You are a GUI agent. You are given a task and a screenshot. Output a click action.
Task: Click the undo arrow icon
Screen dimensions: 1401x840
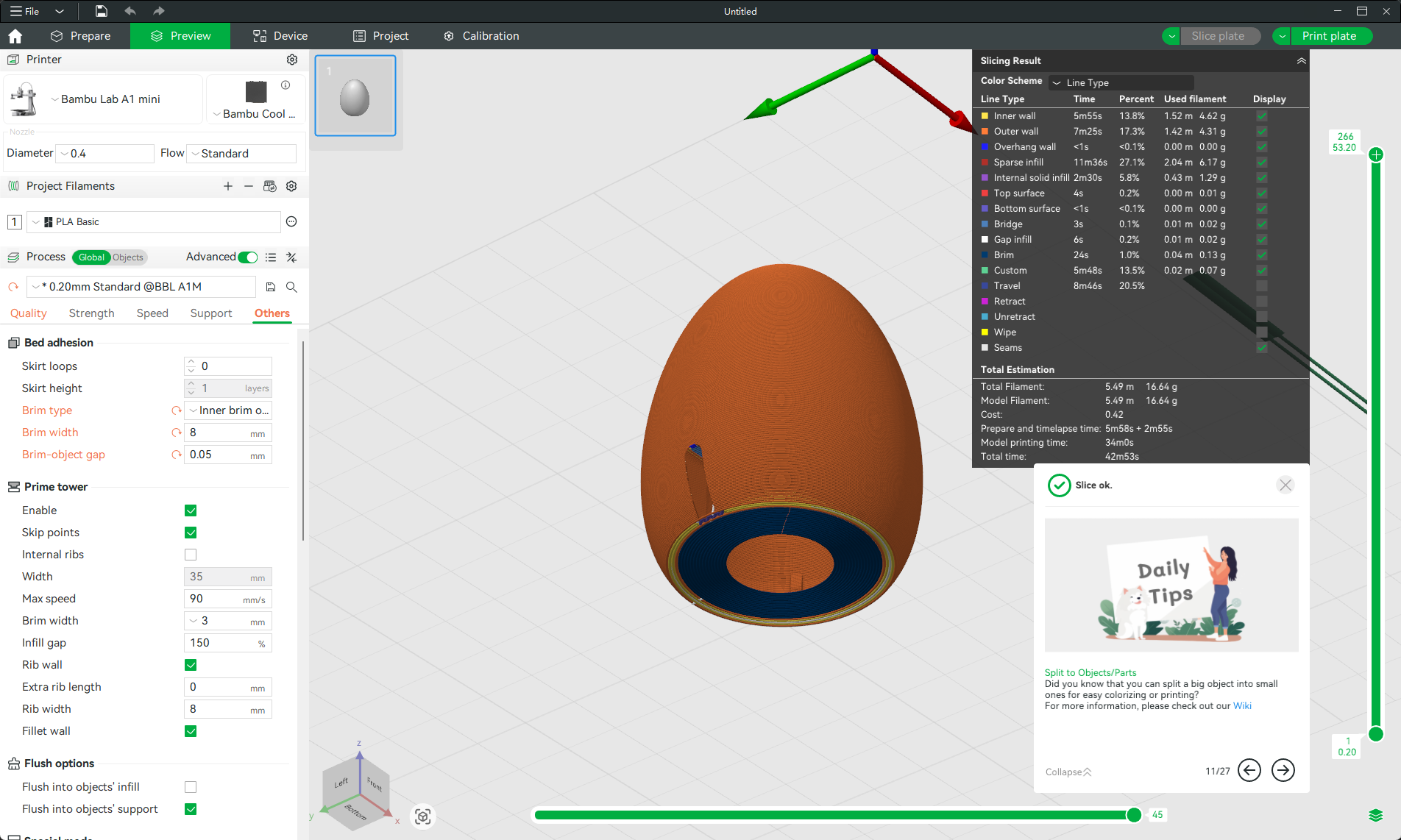click(x=130, y=11)
